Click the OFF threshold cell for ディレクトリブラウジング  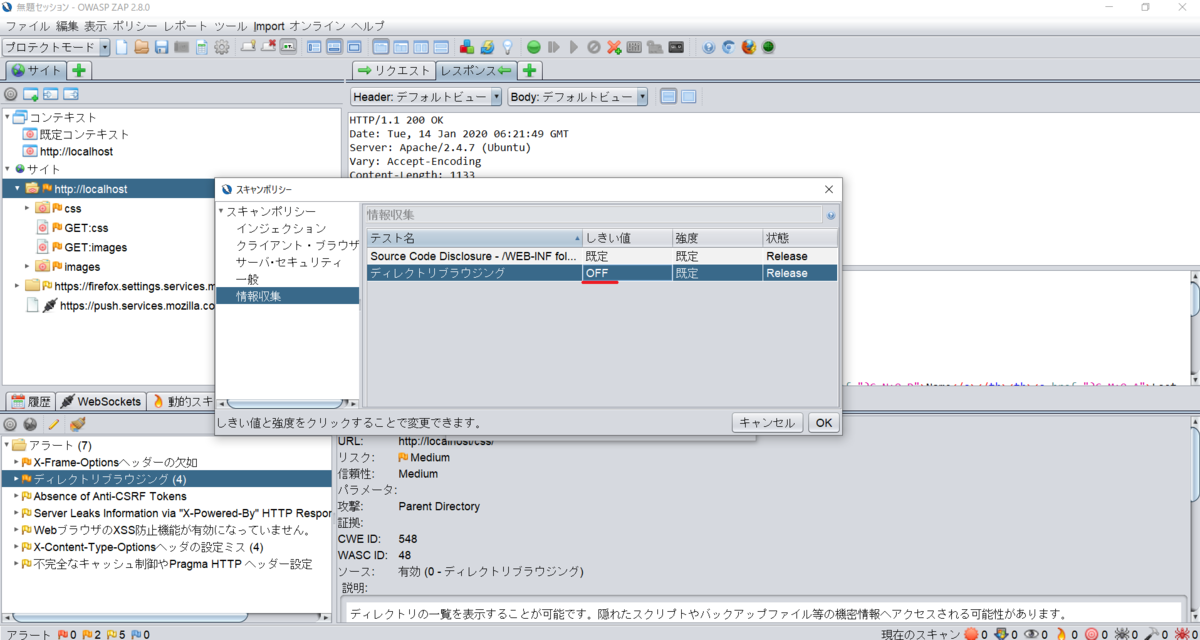[x=627, y=273]
